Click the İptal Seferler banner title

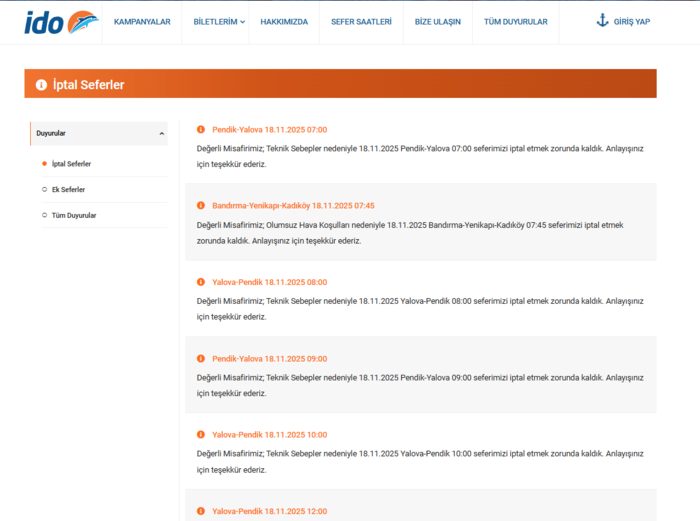click(x=88, y=84)
